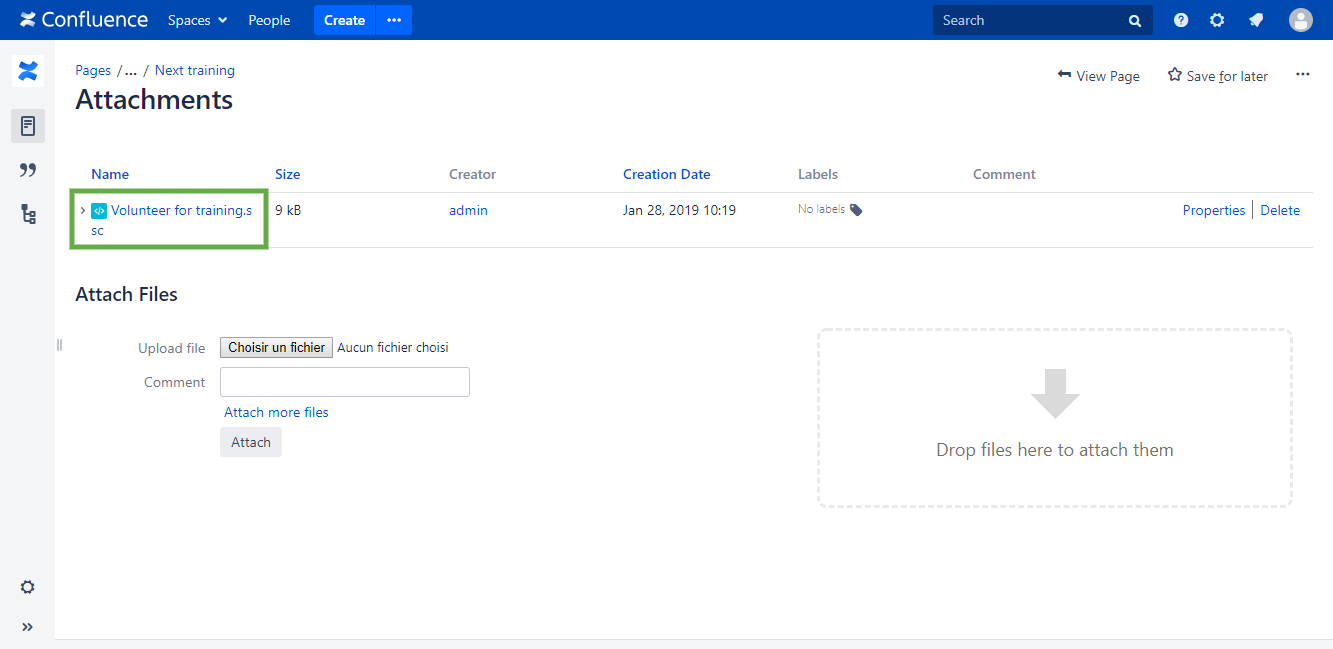The height and width of the screenshot is (649, 1333).
Task: Open the Help question mark icon
Action: coord(1181,20)
